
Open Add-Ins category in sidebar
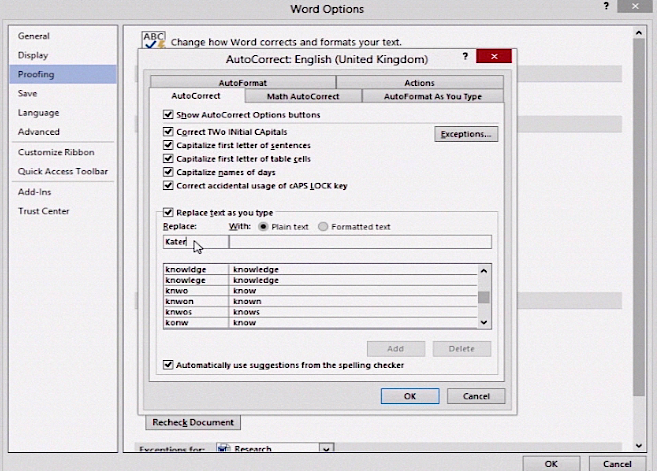click(63, 192)
